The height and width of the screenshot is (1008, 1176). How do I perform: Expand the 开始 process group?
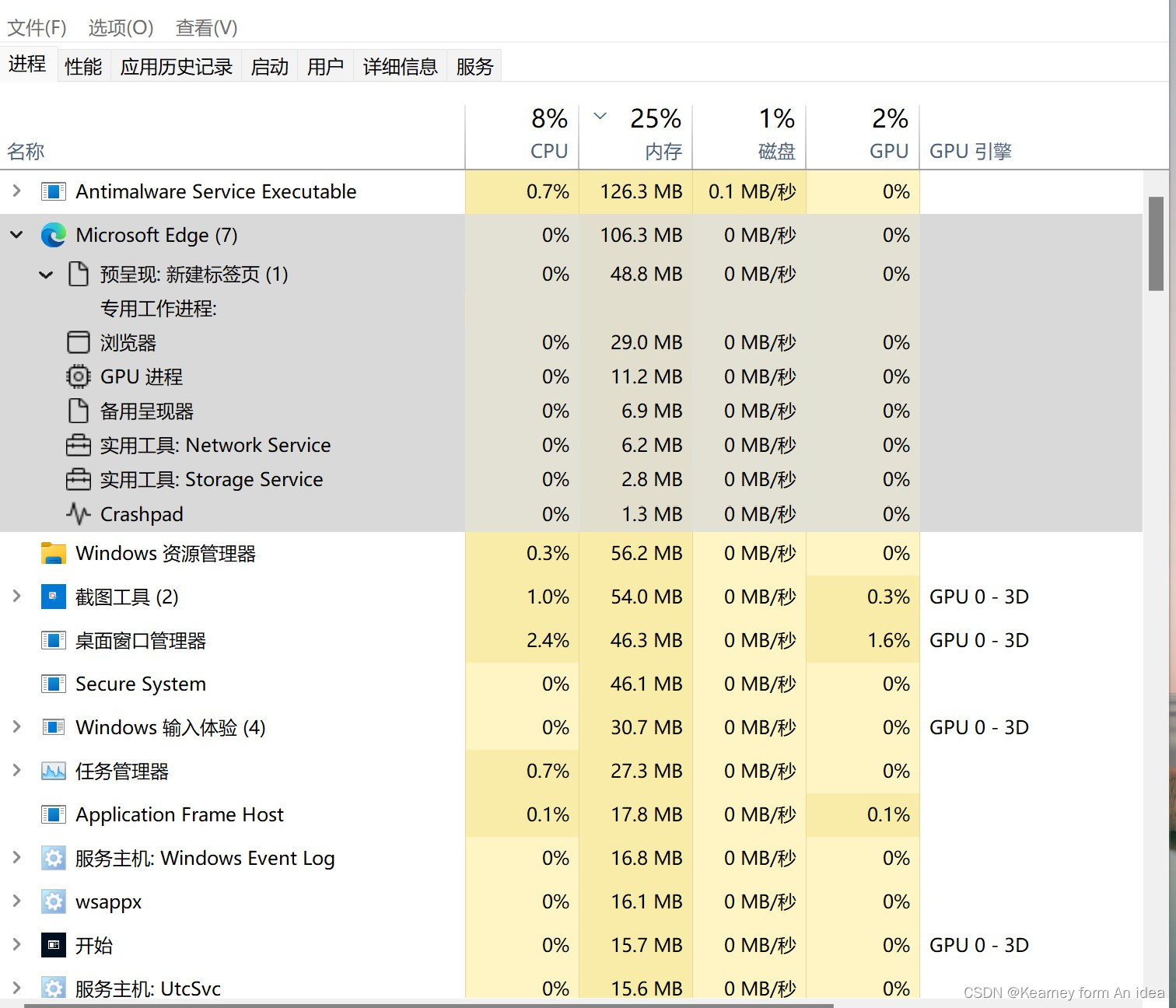(x=16, y=944)
